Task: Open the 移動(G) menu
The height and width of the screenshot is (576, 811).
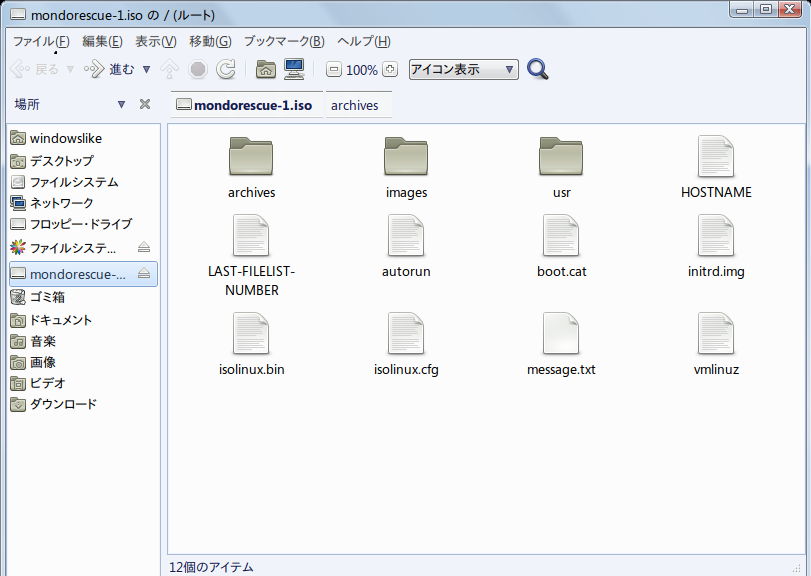Action: point(210,41)
